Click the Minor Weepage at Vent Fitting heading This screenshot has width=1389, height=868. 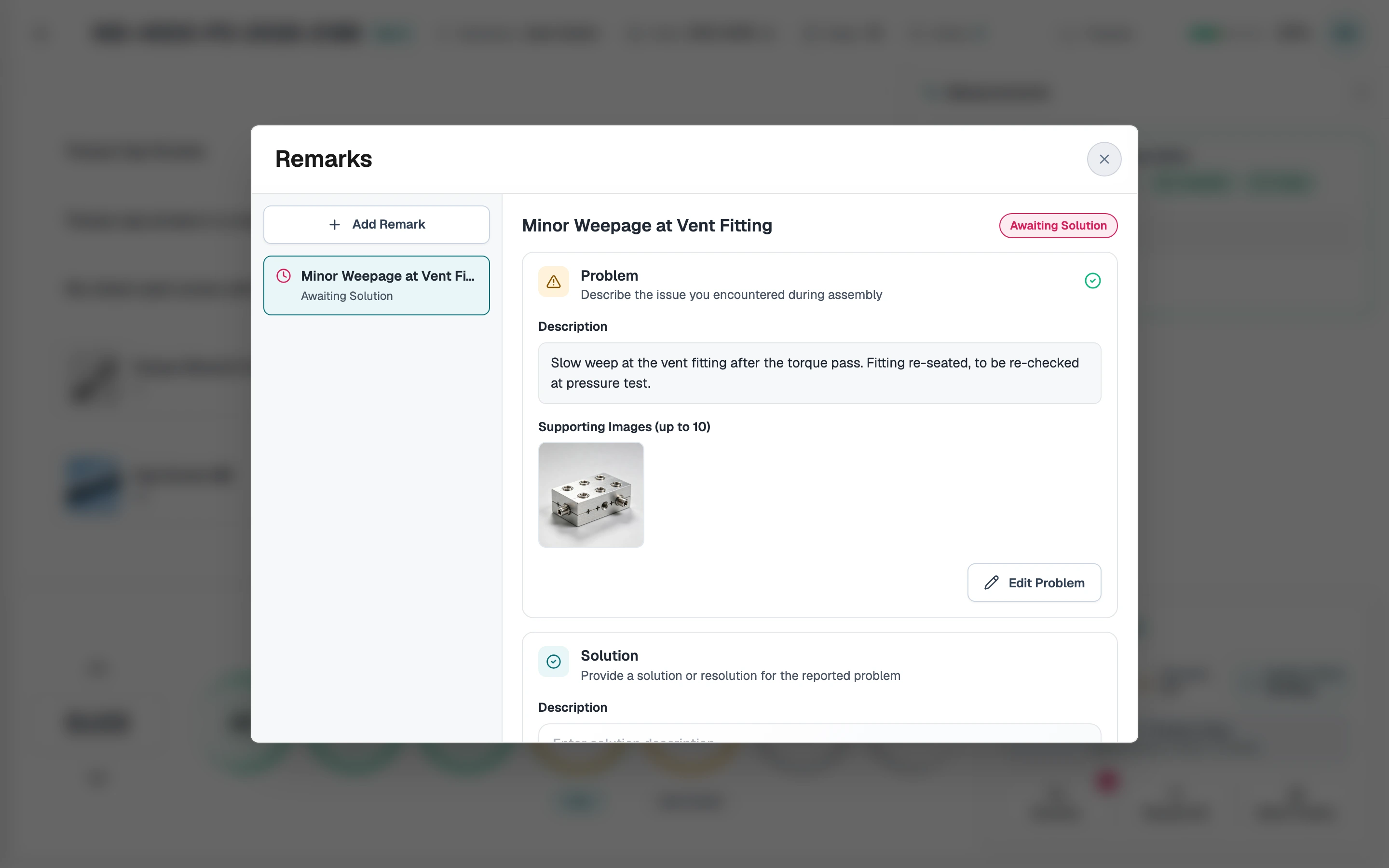pyautogui.click(x=647, y=226)
